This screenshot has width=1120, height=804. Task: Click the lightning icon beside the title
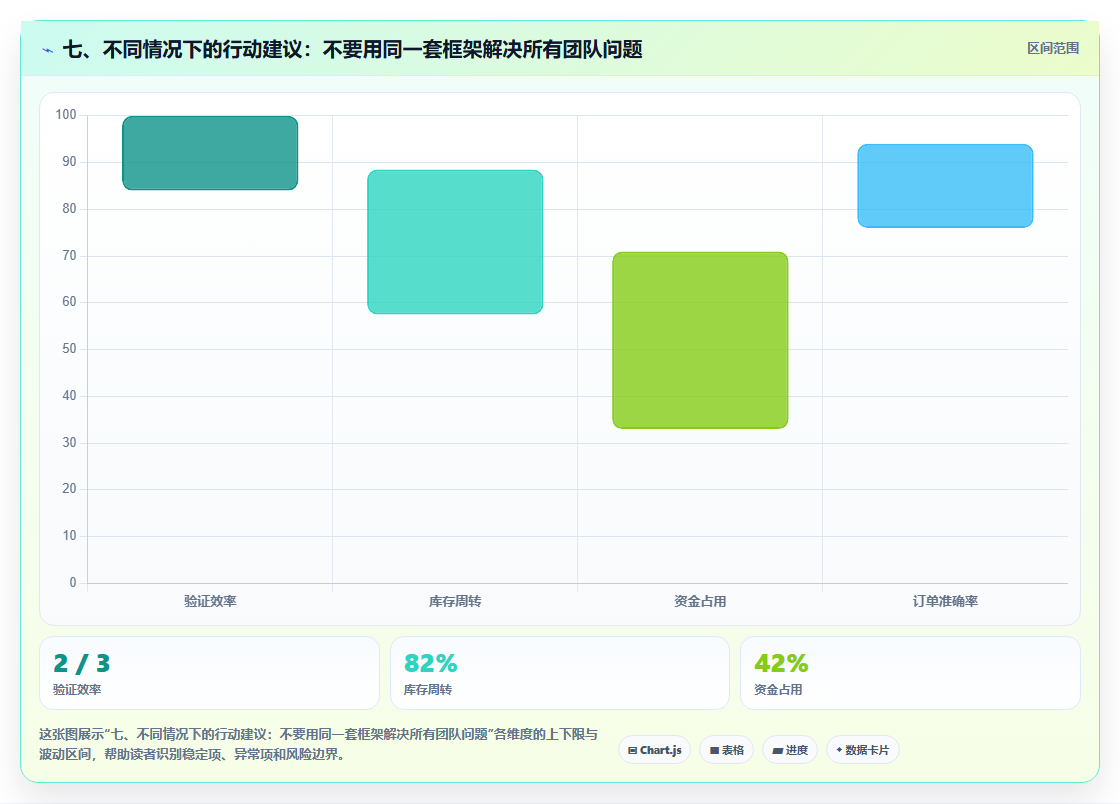(x=48, y=50)
